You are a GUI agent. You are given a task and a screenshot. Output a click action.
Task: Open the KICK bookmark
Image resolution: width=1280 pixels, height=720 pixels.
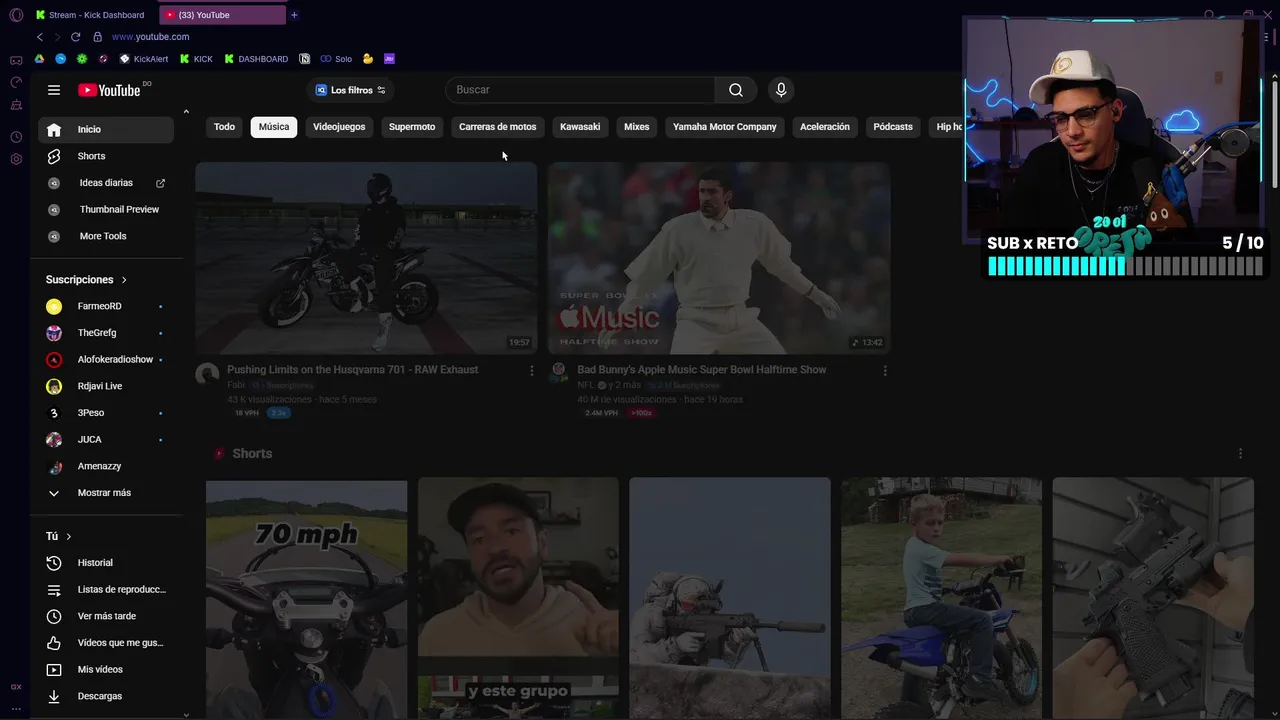point(196,59)
